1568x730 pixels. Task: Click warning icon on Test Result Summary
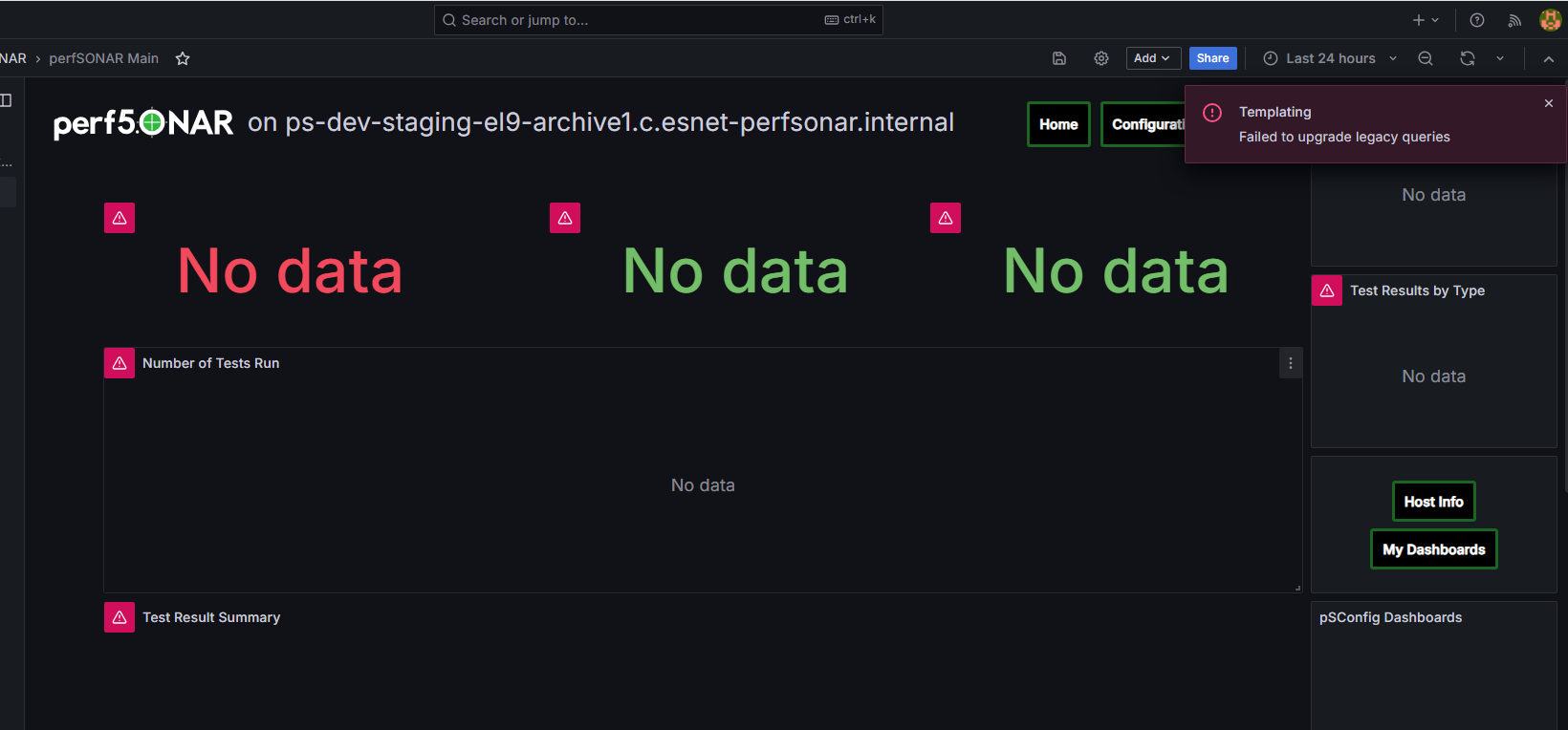pyautogui.click(x=120, y=617)
